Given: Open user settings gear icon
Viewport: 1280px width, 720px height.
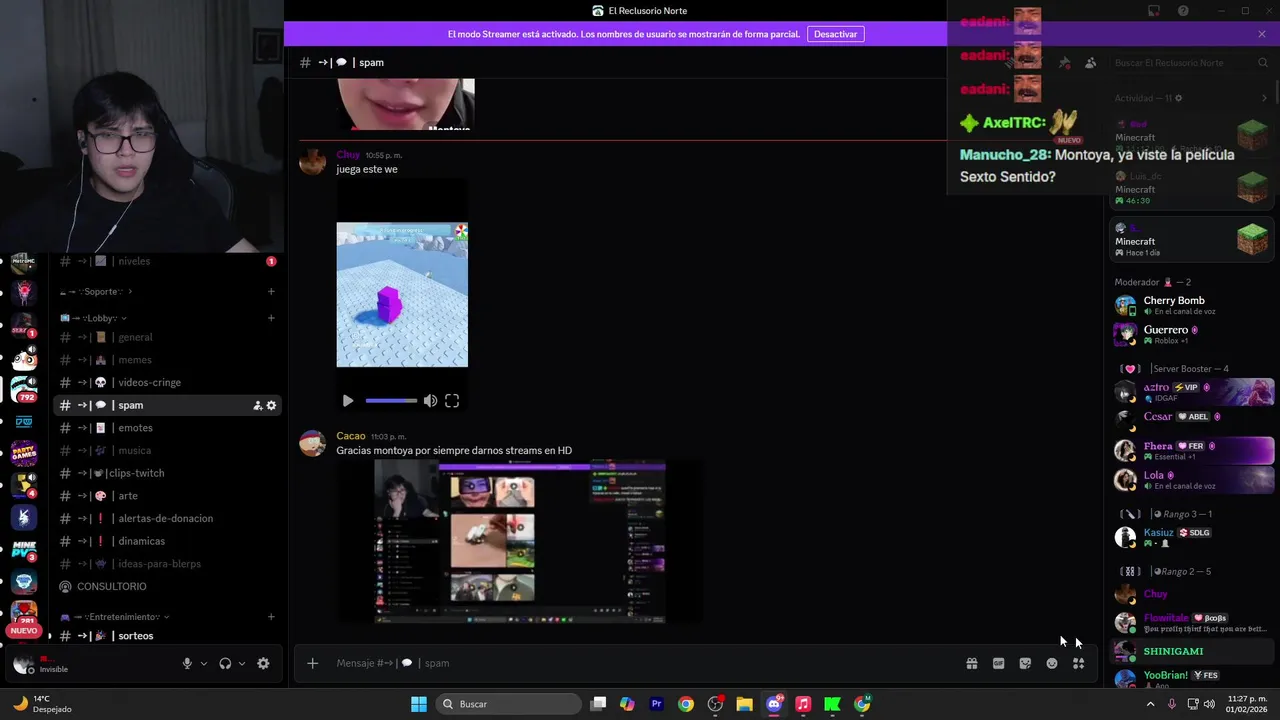Looking at the screenshot, I should pos(263,663).
